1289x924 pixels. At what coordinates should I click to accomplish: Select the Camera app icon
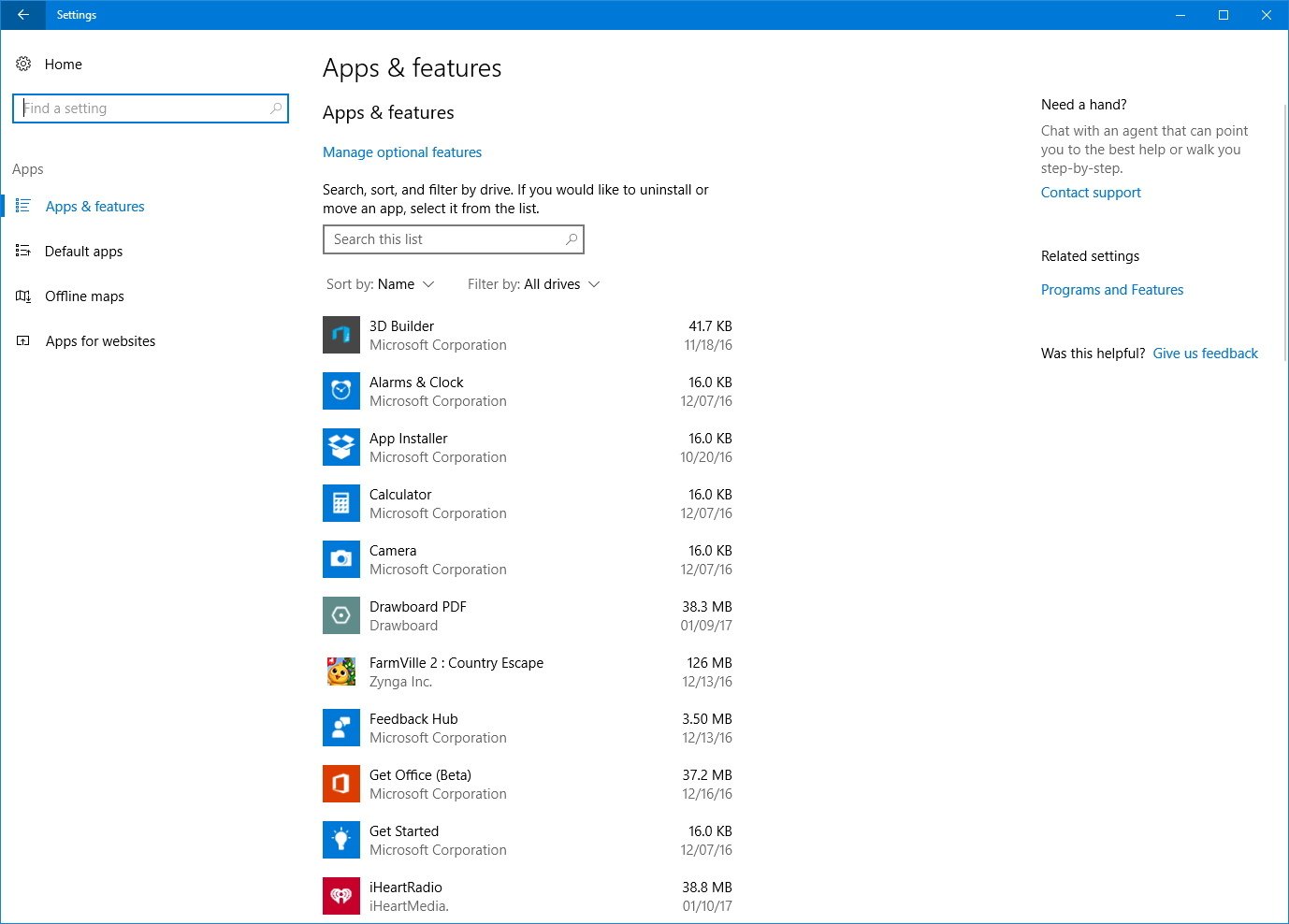(341, 559)
